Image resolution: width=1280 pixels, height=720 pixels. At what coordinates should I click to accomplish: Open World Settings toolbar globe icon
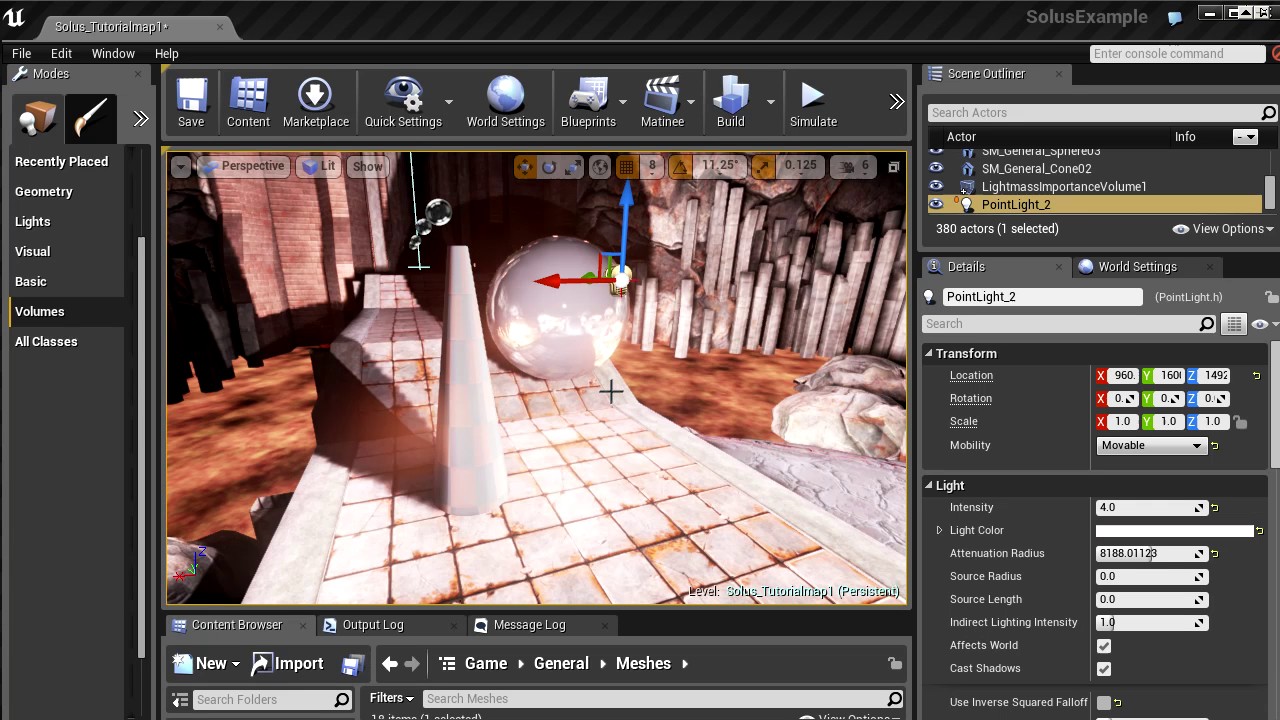click(505, 103)
